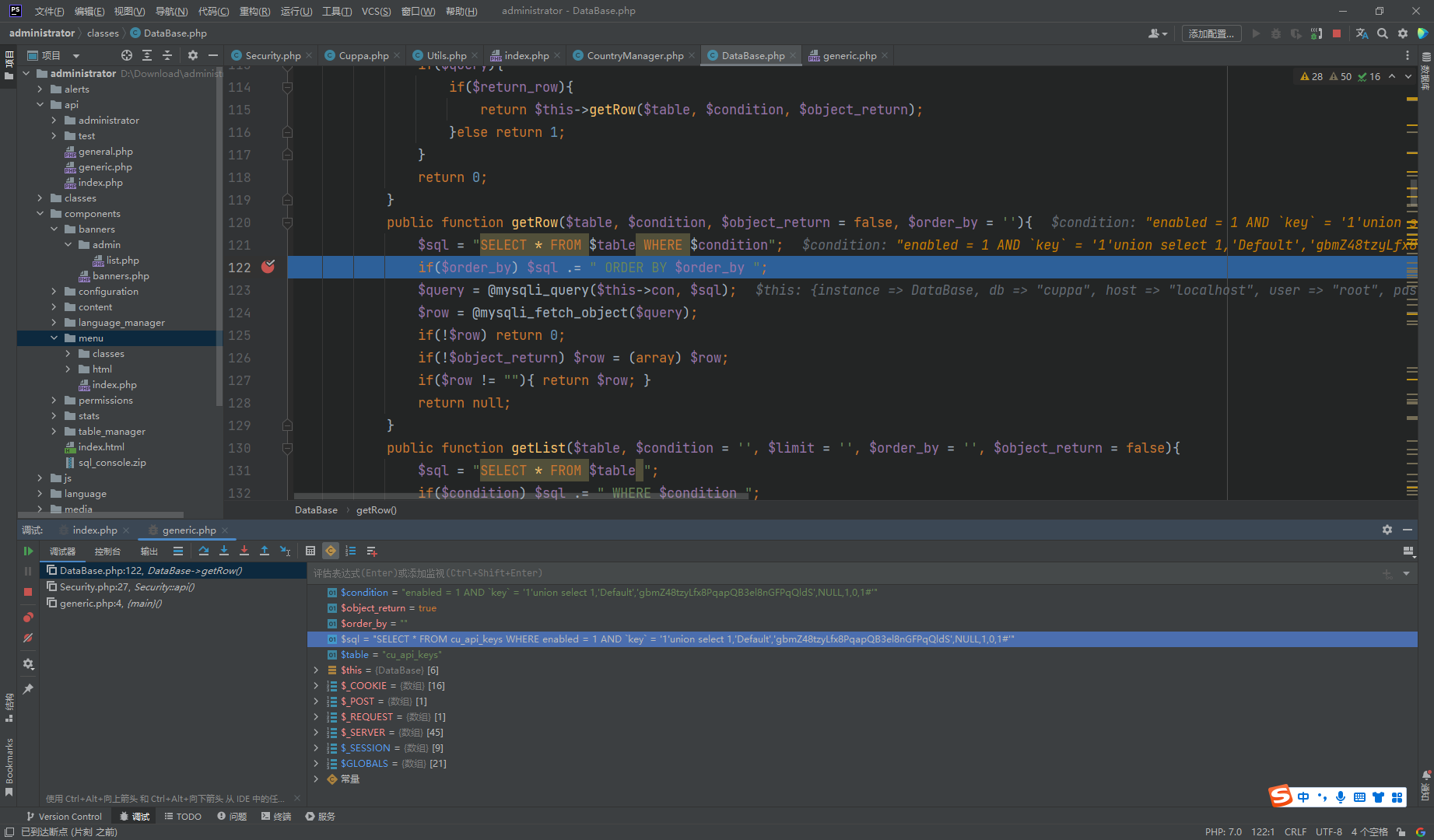Toggle the sort variables numbered-list icon
The height and width of the screenshot is (840, 1434).
(x=351, y=551)
